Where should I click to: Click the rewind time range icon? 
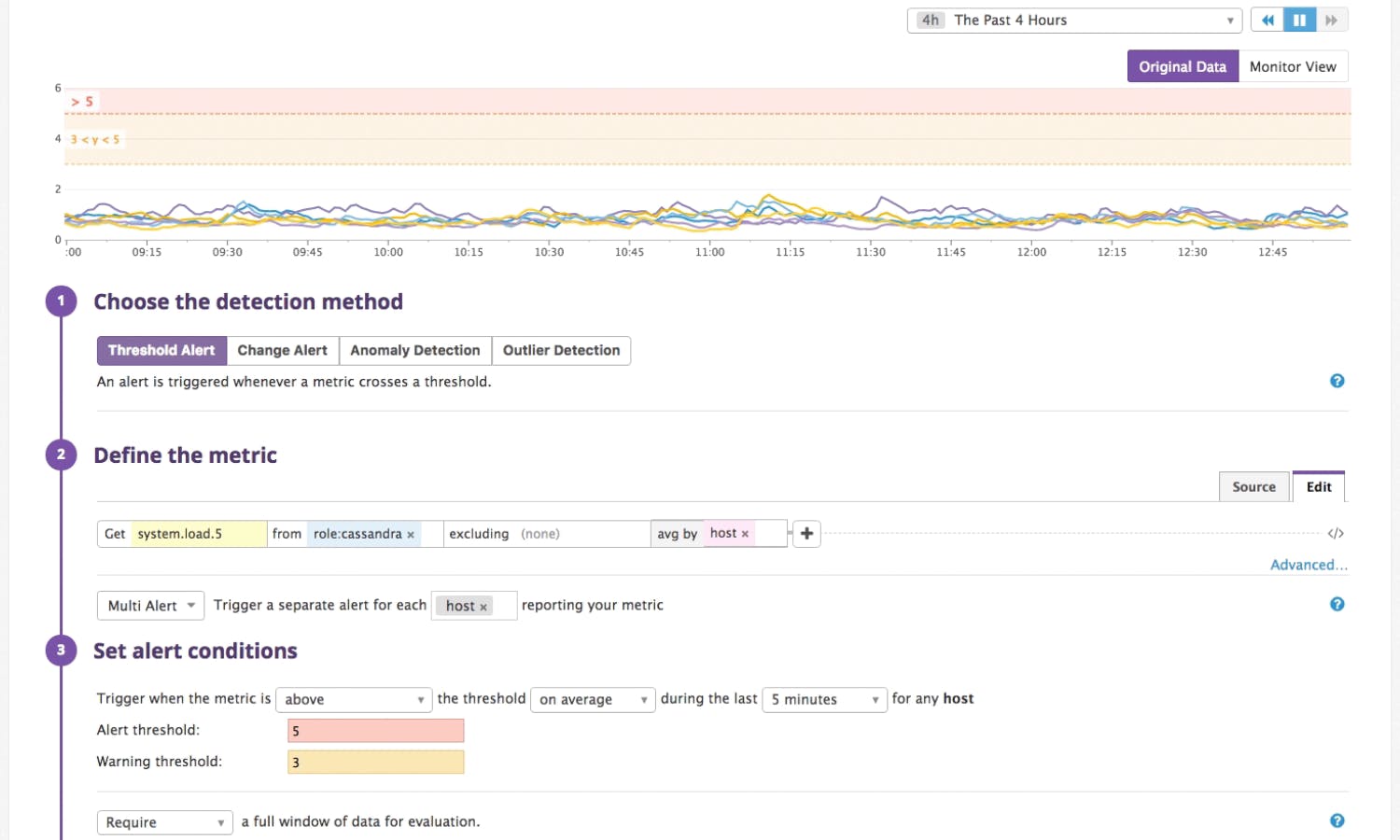tap(1267, 20)
